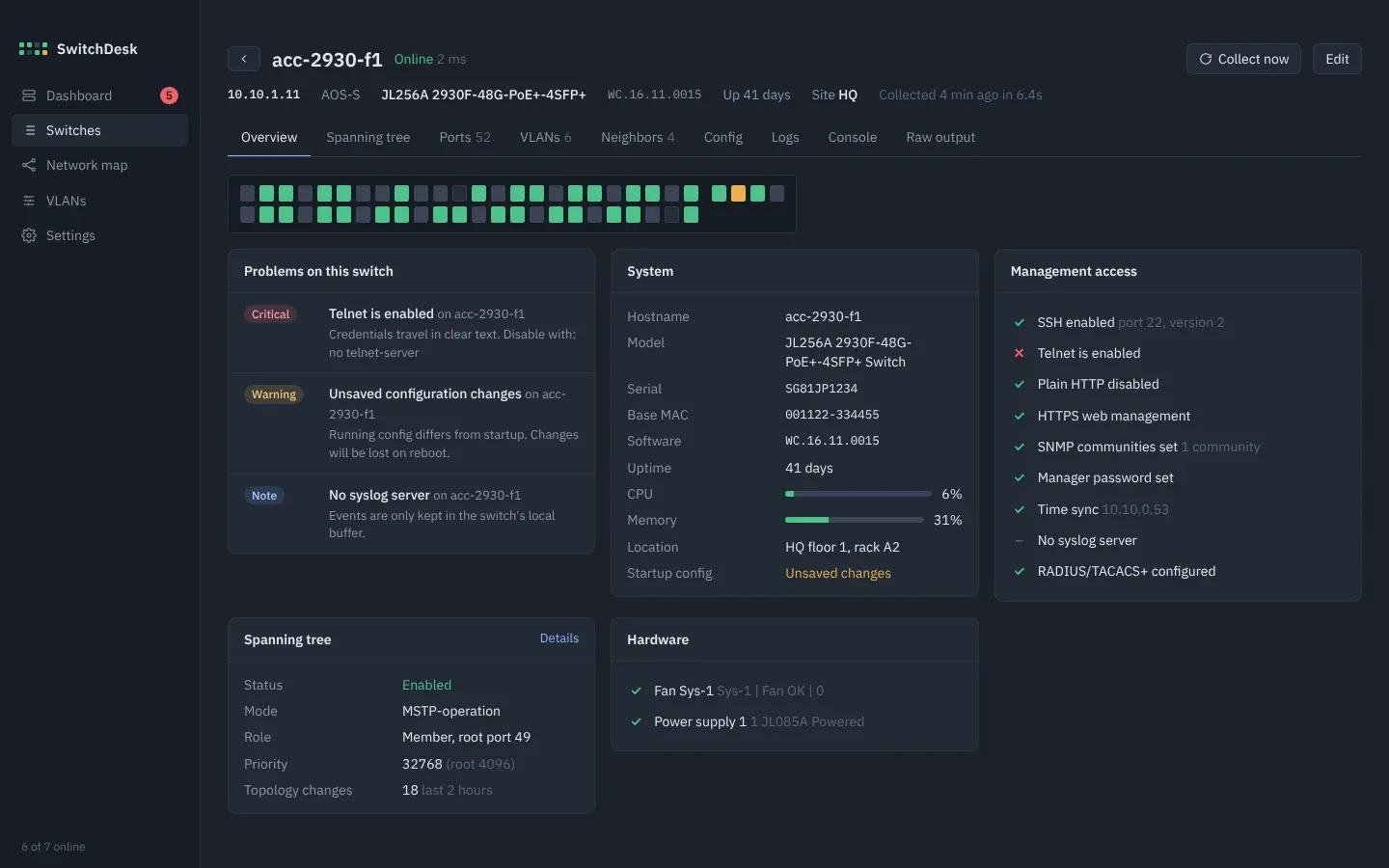Click the Edit button
Screen dimensions: 1389x868
[1337, 59]
